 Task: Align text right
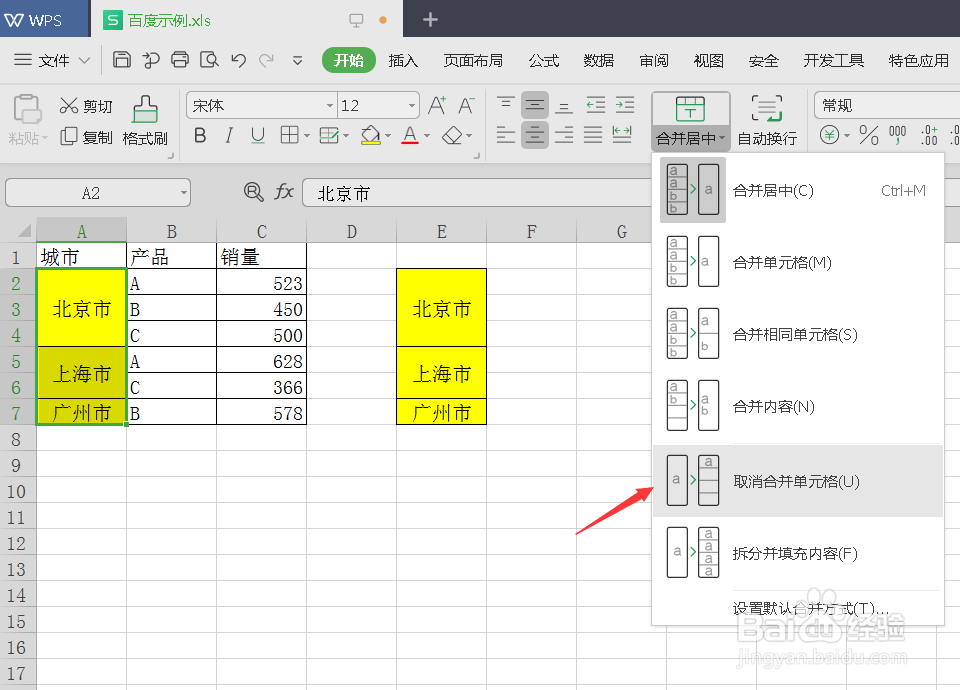564,135
